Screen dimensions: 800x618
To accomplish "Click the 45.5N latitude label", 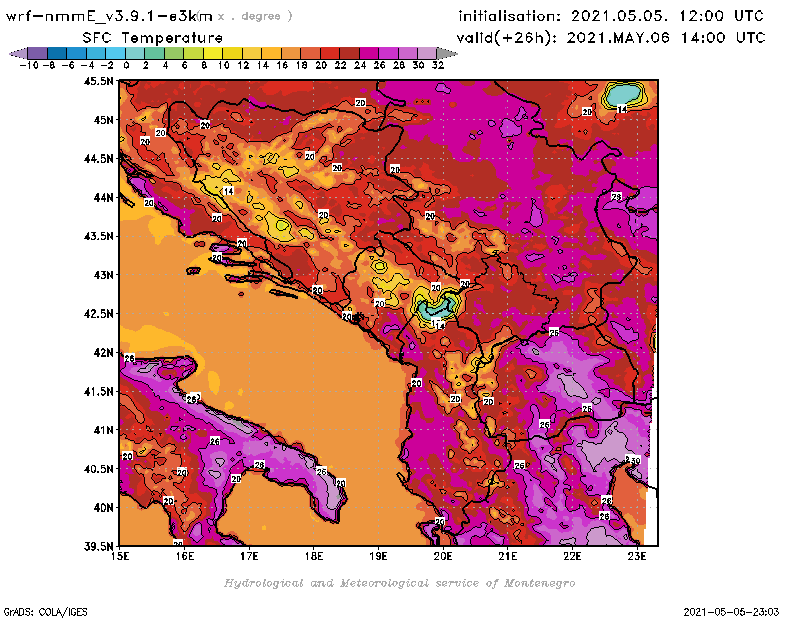I will [98, 81].
